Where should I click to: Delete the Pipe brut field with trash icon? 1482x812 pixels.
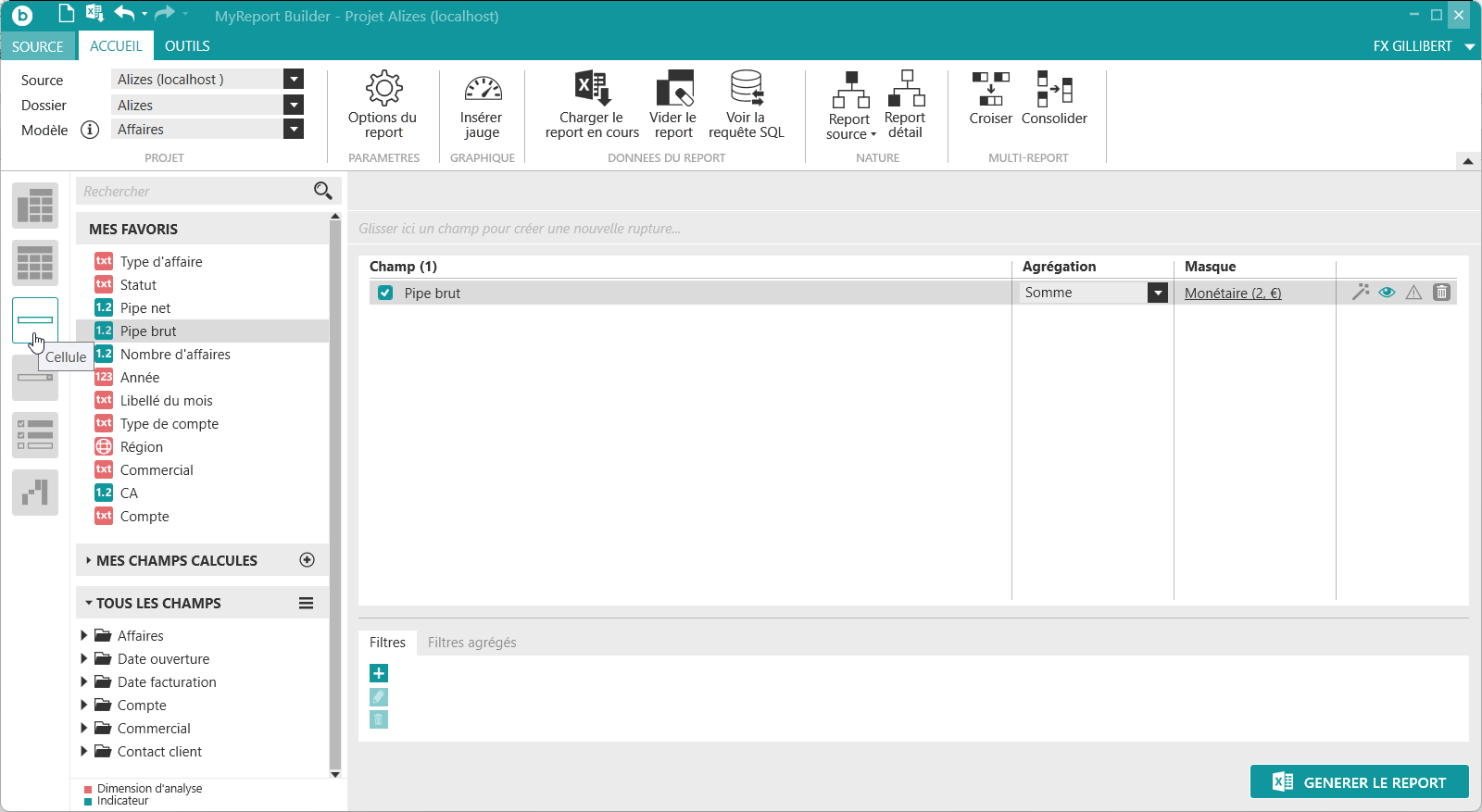[x=1441, y=293]
